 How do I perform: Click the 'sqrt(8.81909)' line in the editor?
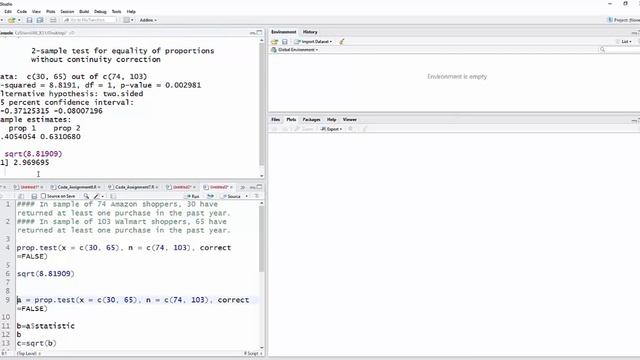(x=46, y=273)
